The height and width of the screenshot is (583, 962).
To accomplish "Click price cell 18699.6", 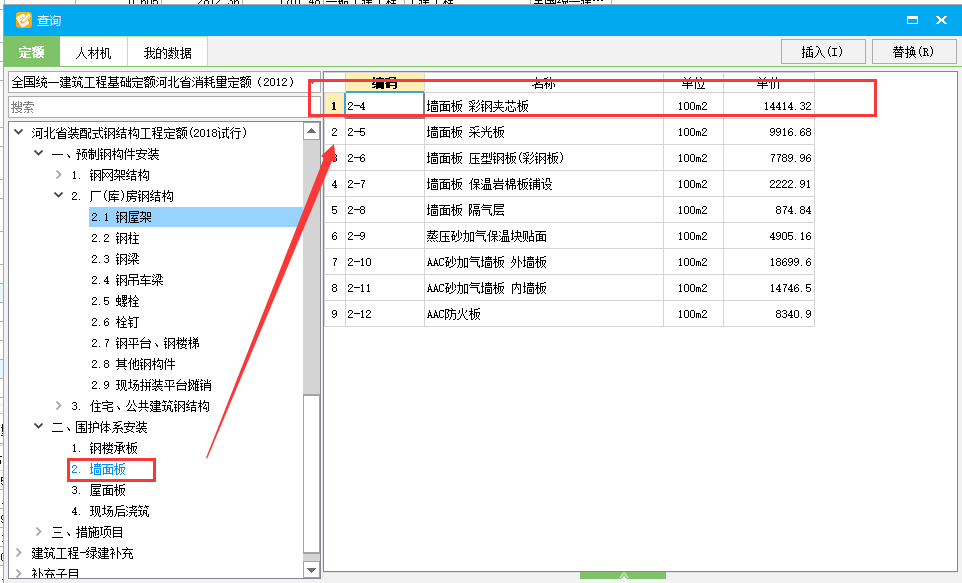I will click(x=769, y=261).
